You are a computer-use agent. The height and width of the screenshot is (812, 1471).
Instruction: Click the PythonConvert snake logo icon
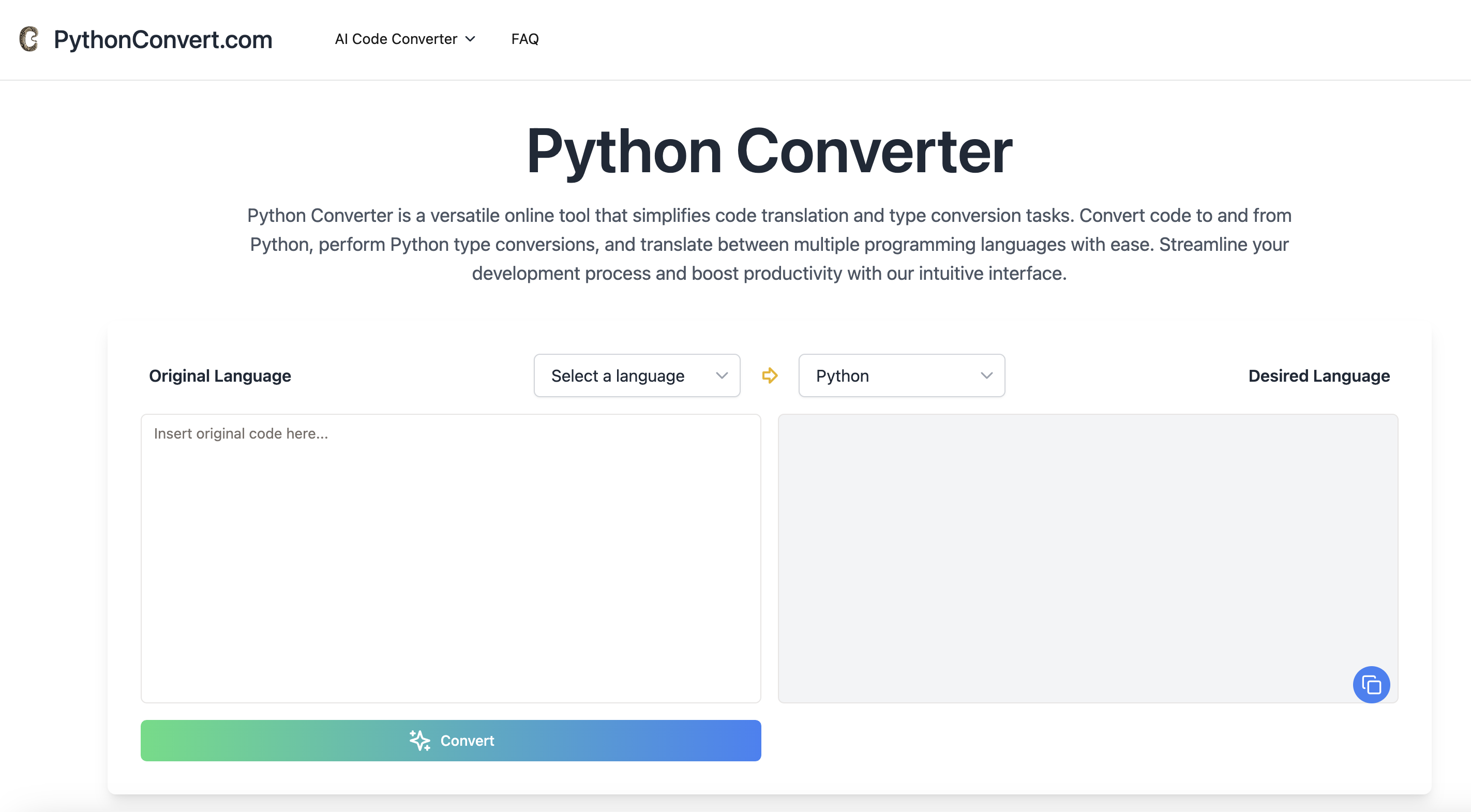[x=28, y=39]
